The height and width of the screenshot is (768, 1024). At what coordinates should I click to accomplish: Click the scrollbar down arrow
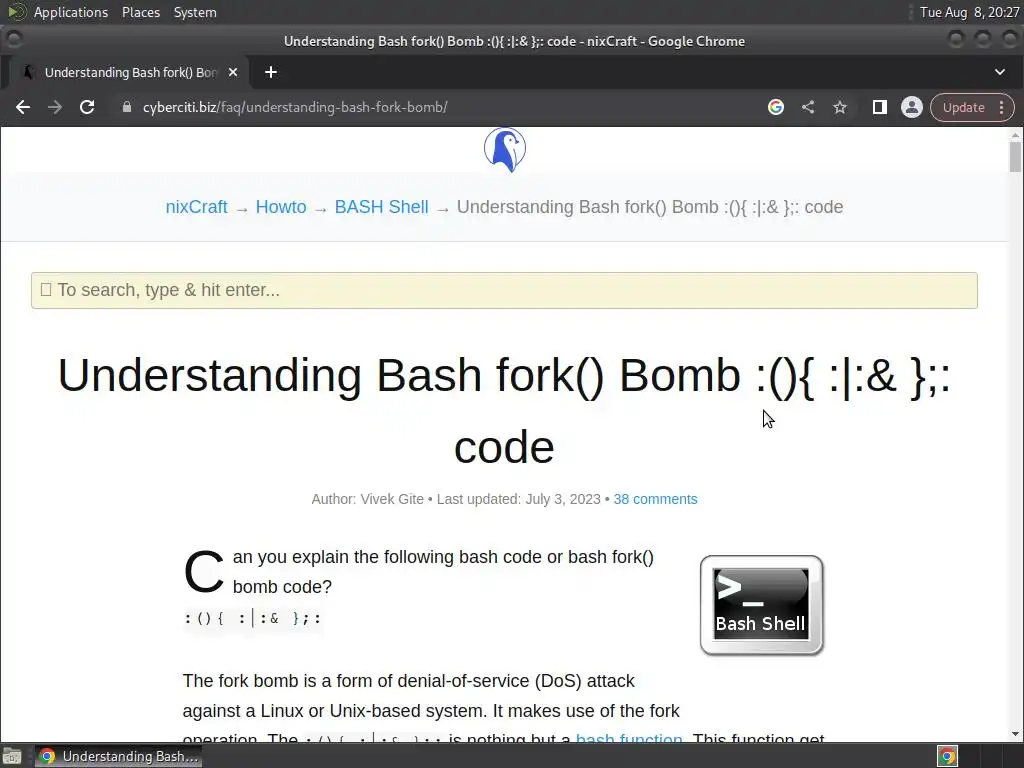[x=1015, y=735]
